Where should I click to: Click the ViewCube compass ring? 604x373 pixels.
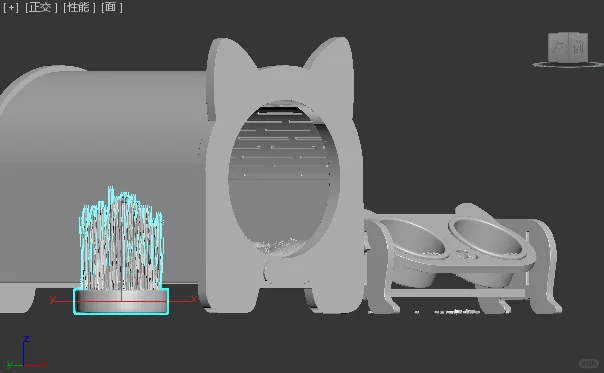pyautogui.click(x=568, y=64)
